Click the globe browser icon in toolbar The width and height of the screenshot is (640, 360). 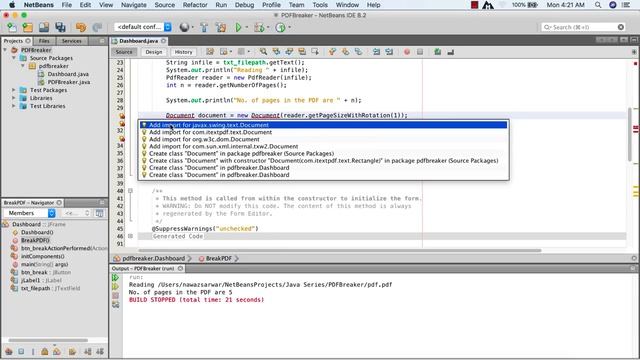[184, 27]
